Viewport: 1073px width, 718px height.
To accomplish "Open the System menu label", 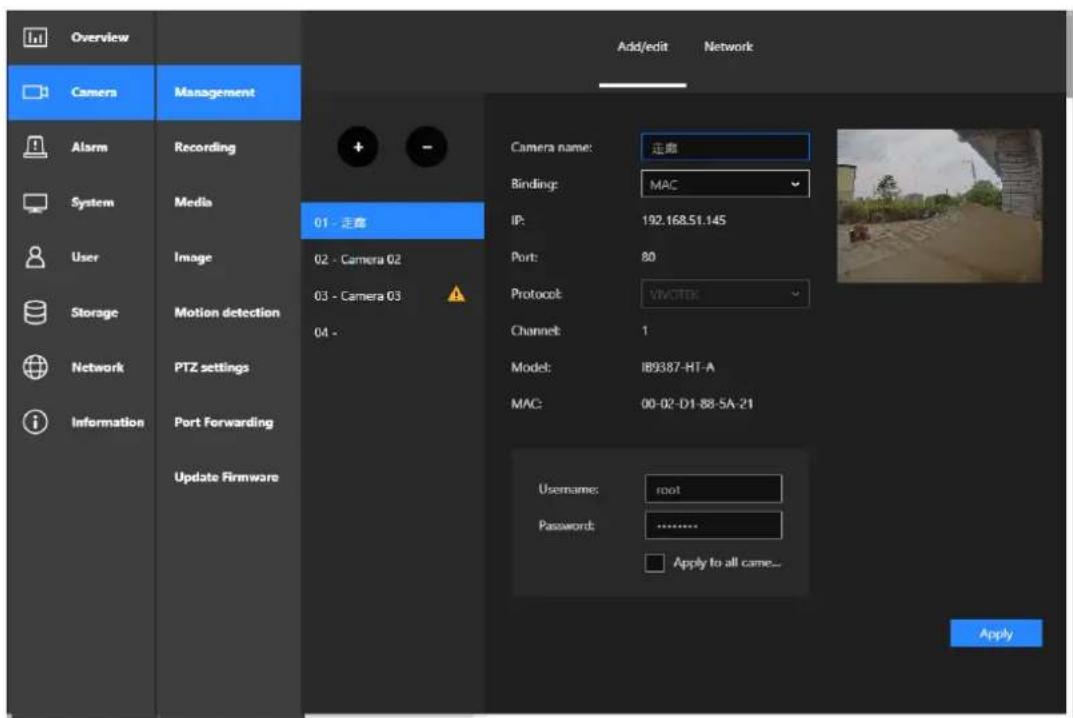I will 92,203.
